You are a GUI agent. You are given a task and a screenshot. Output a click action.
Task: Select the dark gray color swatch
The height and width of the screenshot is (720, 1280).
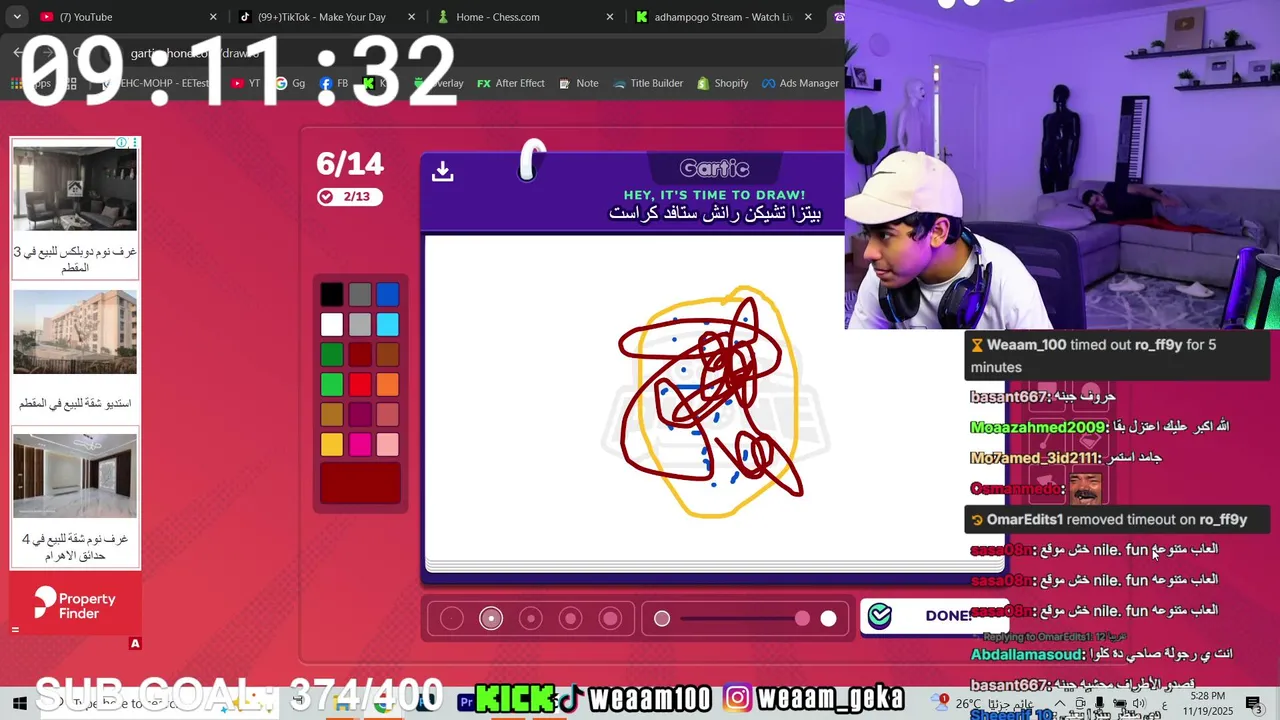coord(360,294)
